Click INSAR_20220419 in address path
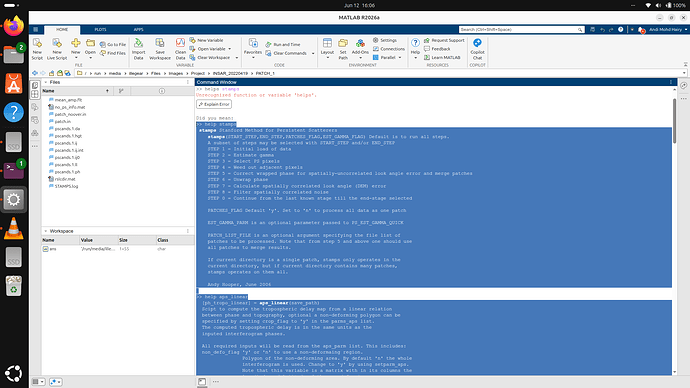Image resolution: width=690 pixels, height=388 pixels. 230,73
